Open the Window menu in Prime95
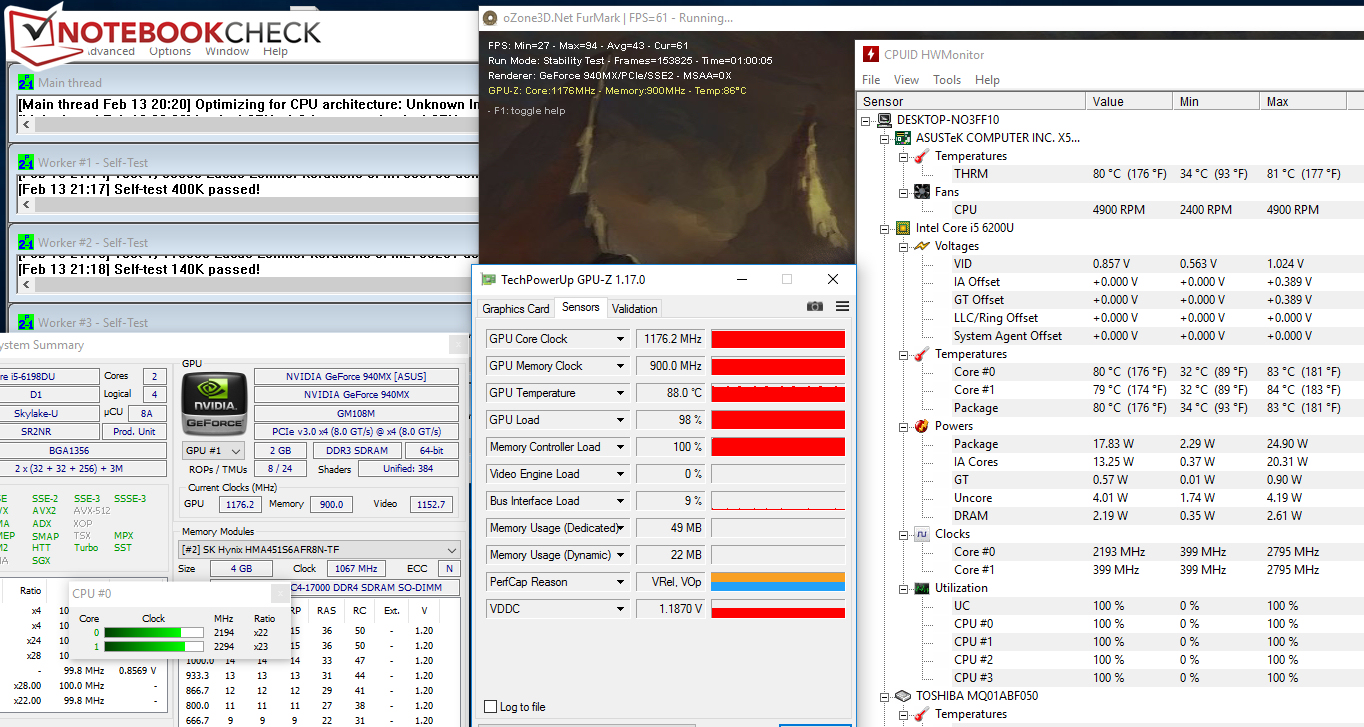The width and height of the screenshot is (1364, 727). (x=227, y=51)
